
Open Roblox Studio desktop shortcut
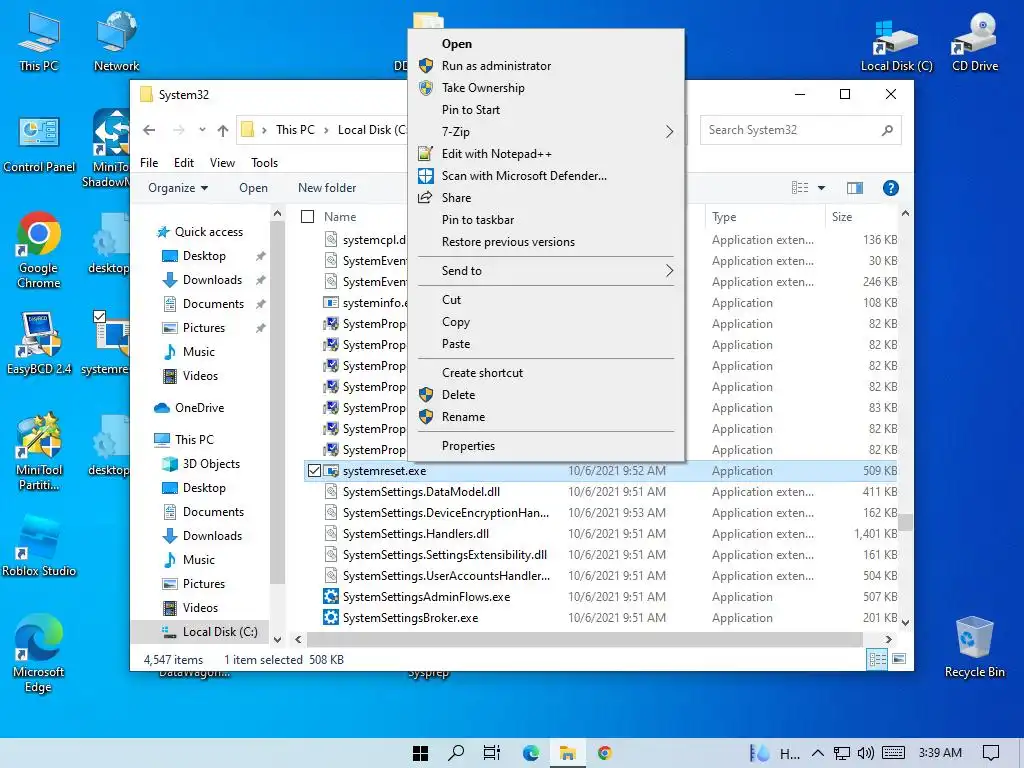39,546
